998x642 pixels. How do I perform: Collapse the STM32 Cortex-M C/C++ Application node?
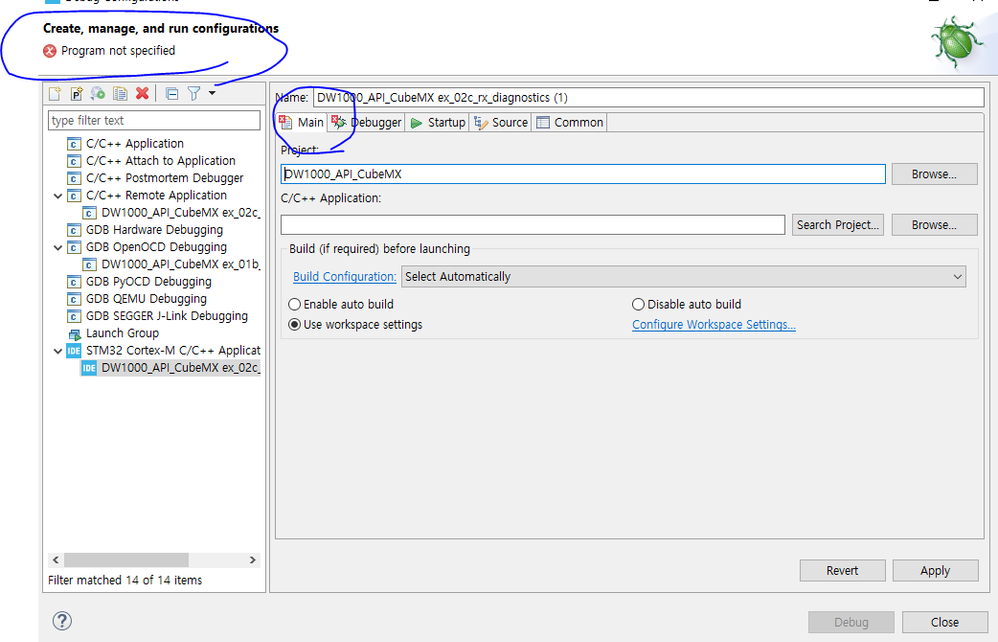[x=58, y=351]
